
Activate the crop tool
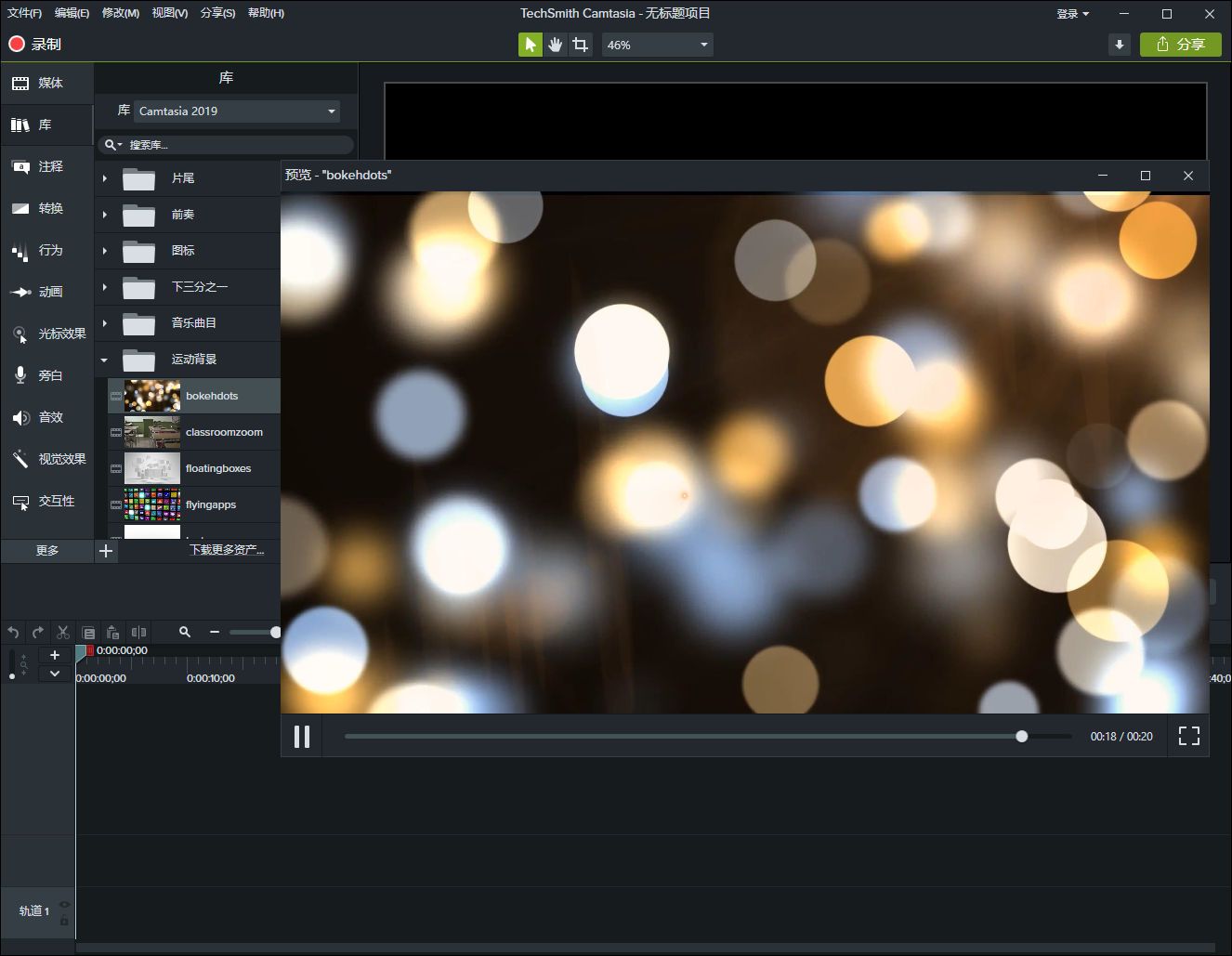tap(581, 45)
